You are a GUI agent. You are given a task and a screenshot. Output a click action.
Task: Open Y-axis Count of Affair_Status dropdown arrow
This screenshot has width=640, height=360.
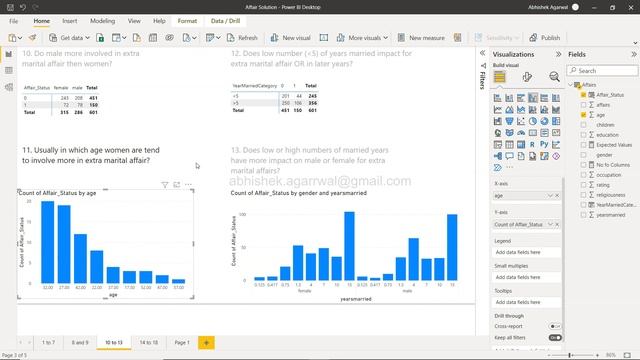coord(550,224)
